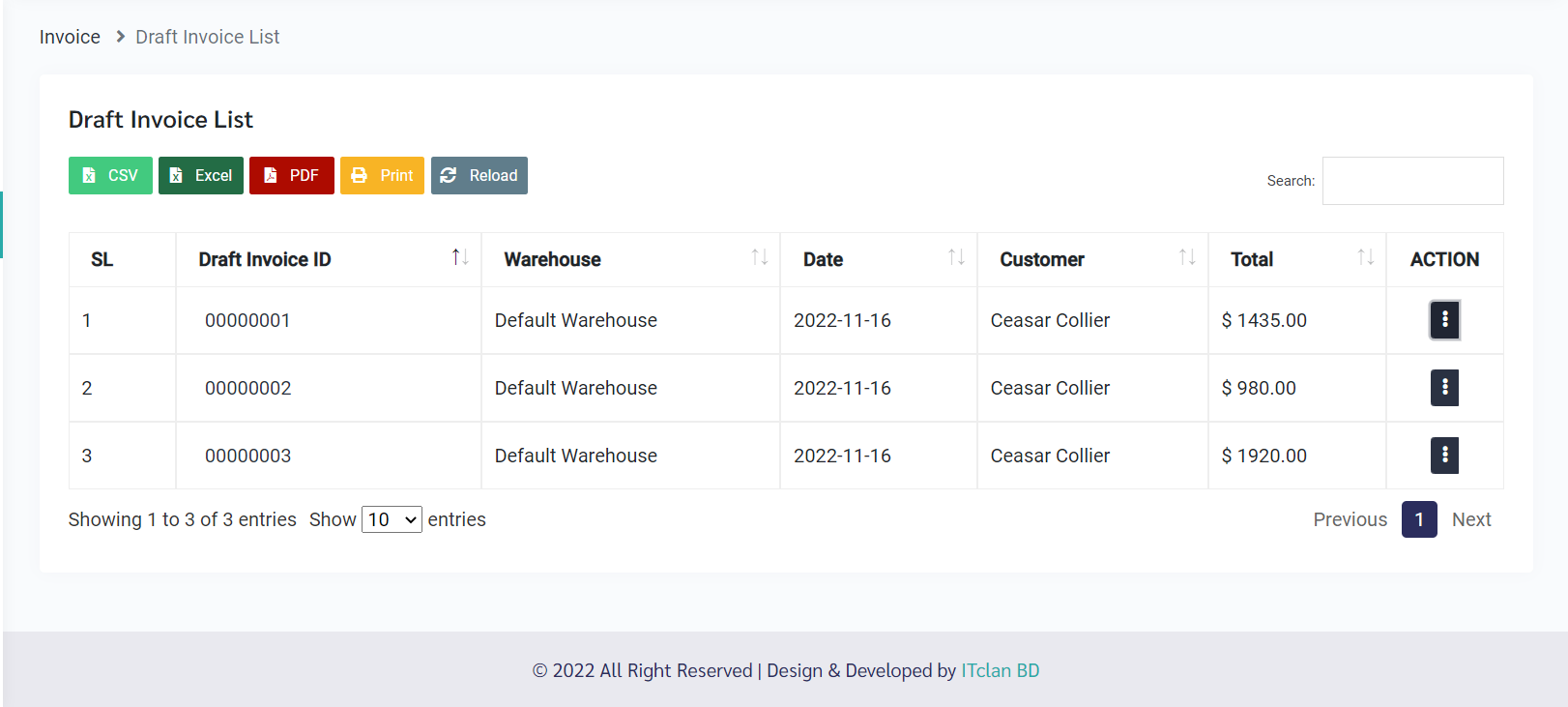Open action menu for invoice 00000003
This screenshot has width=1568, height=707.
click(x=1444, y=456)
